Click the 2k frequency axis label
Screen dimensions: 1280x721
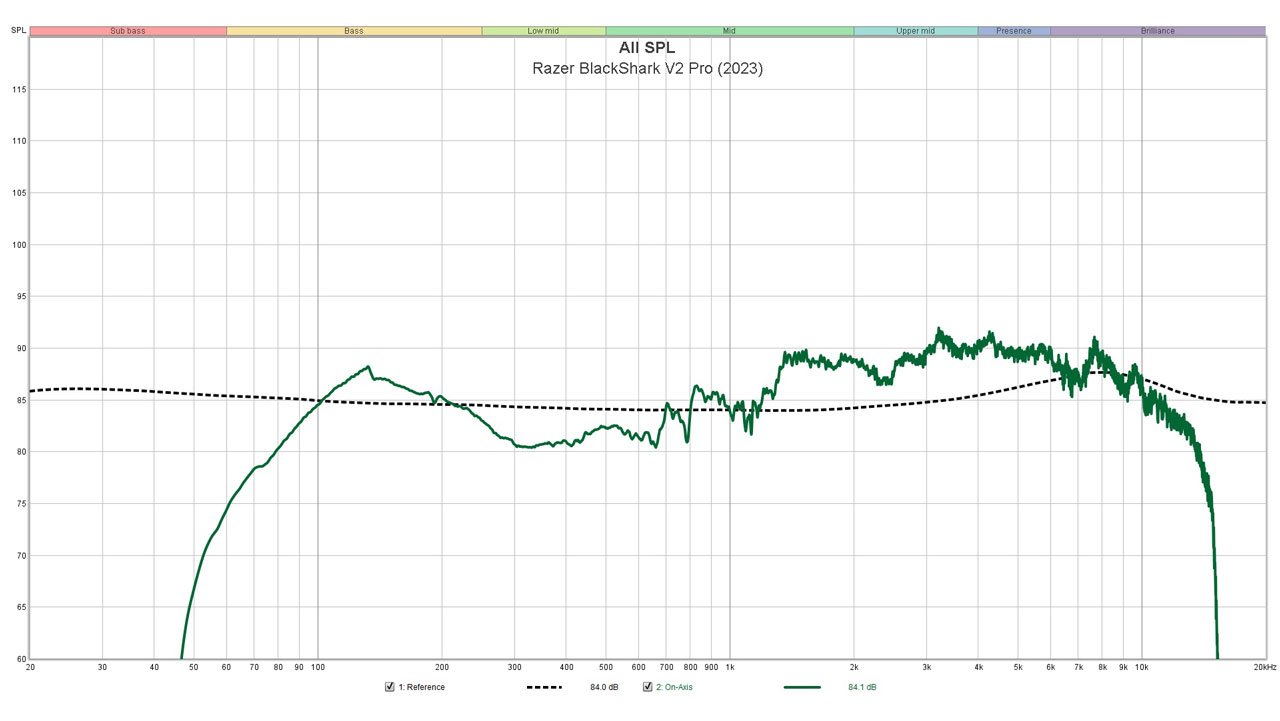click(x=854, y=667)
